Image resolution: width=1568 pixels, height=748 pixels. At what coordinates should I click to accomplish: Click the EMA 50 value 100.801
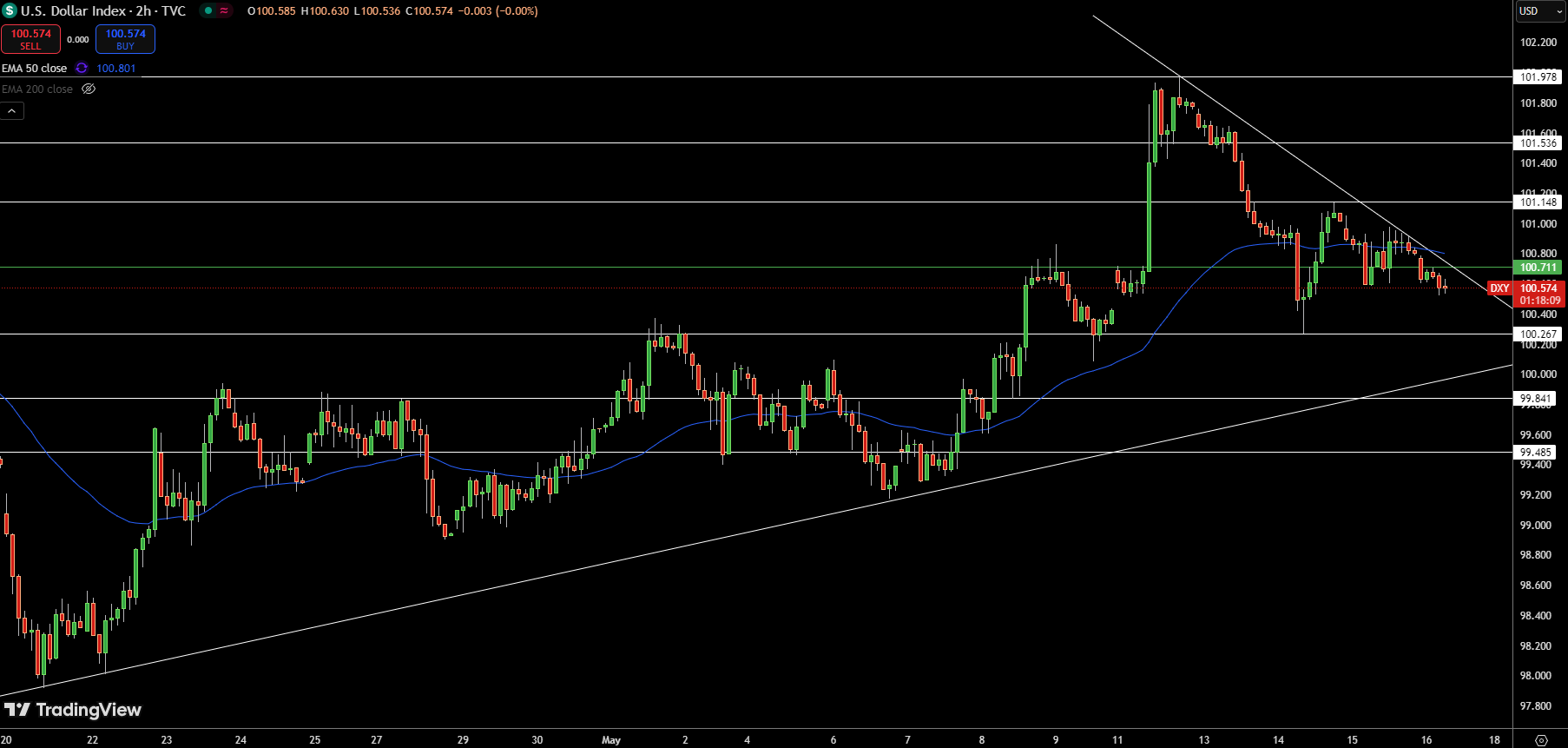pos(116,68)
